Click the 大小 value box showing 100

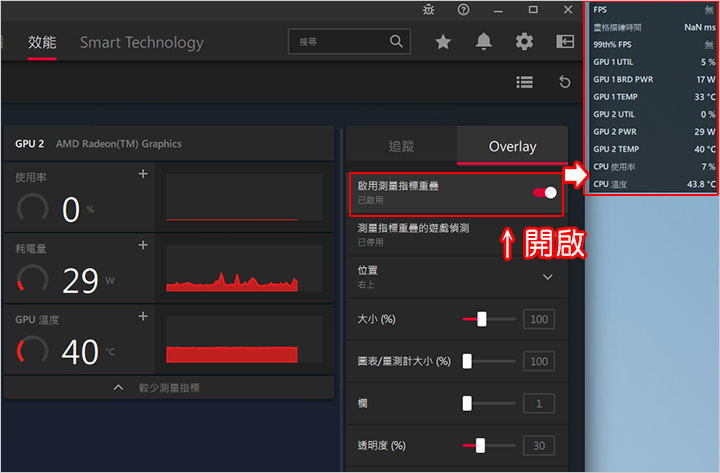tap(539, 319)
